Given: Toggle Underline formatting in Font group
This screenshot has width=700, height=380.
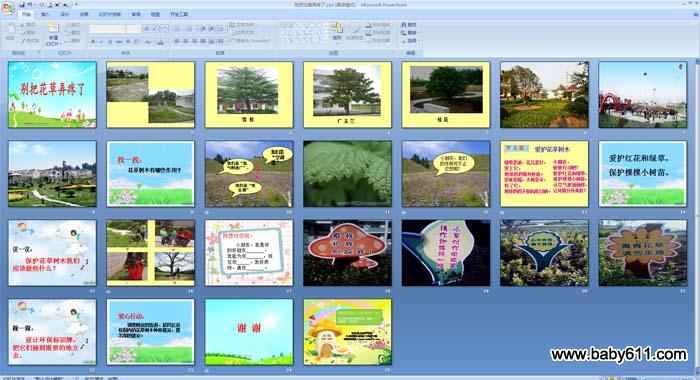Looking at the screenshot, I should pyautogui.click(x=110, y=42).
